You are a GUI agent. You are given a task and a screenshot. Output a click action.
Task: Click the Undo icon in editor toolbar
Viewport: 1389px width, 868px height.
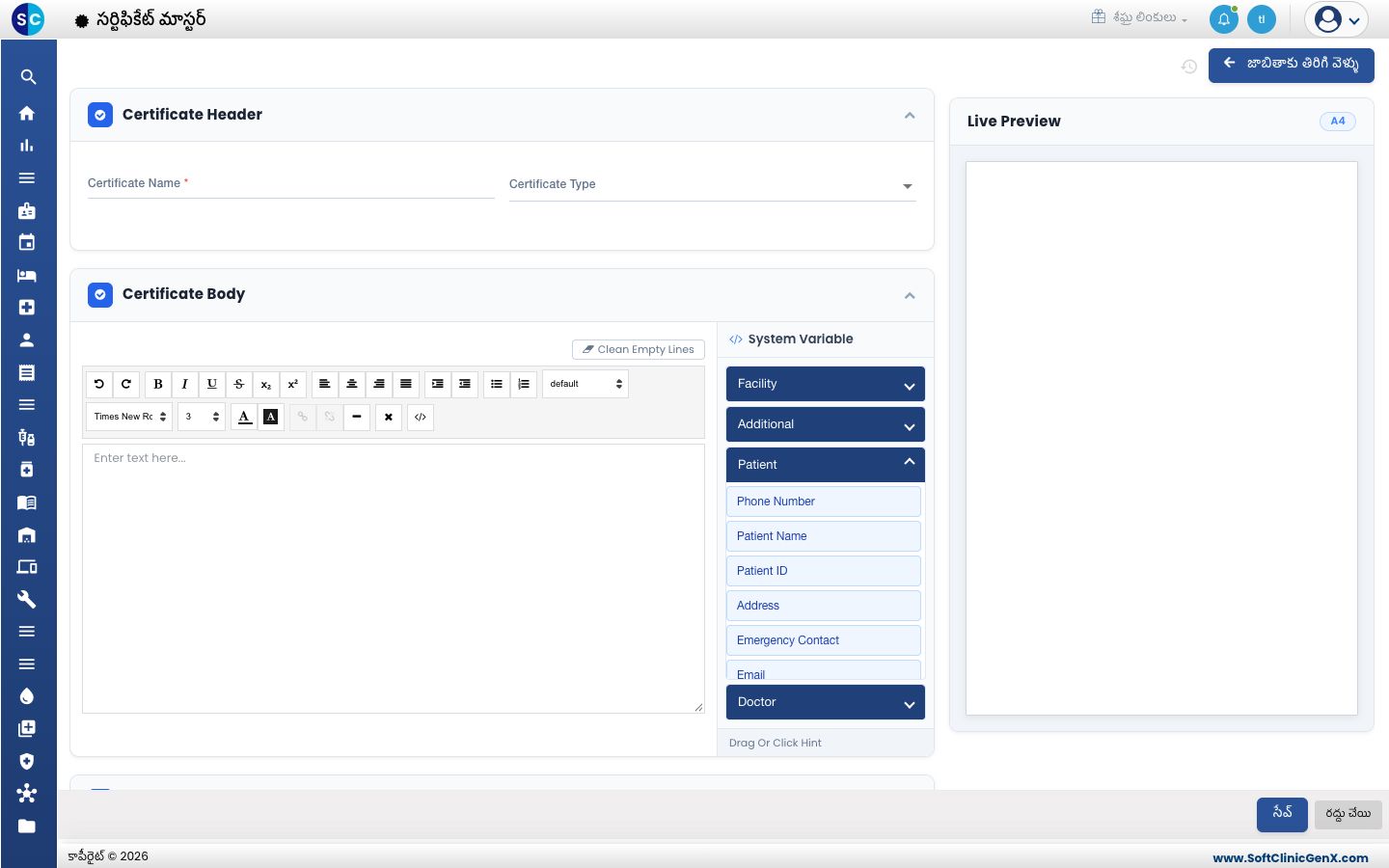pos(99,384)
